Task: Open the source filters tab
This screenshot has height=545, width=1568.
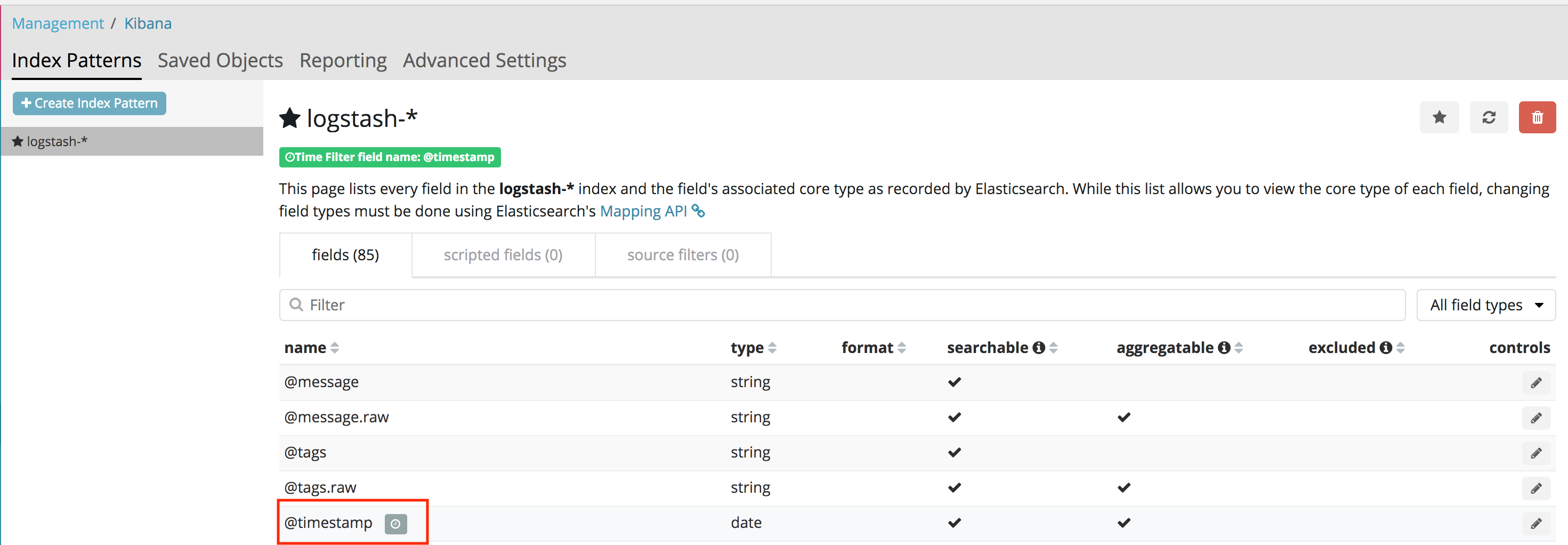Action: 682,255
